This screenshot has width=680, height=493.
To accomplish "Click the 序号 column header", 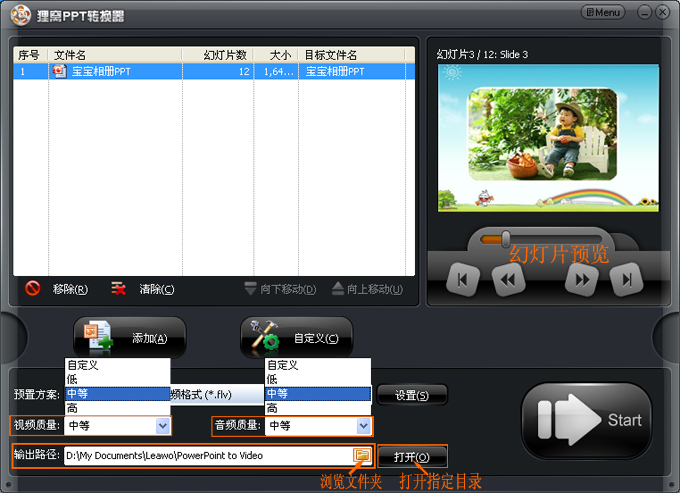I will (x=30, y=55).
